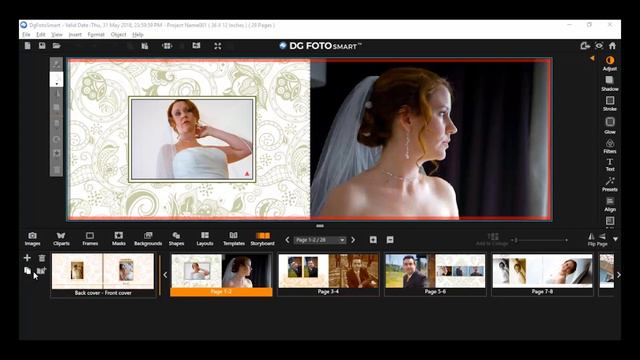Click the add page plus button

tap(373, 240)
